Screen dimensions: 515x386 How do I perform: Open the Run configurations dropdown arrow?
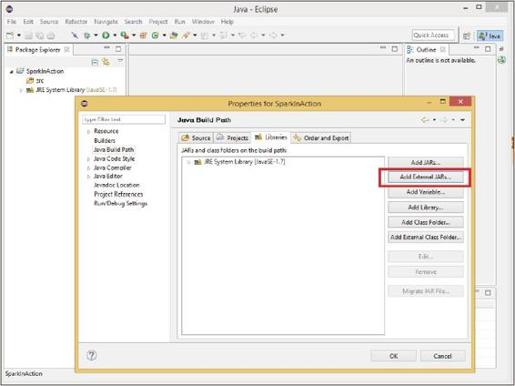(x=115, y=35)
